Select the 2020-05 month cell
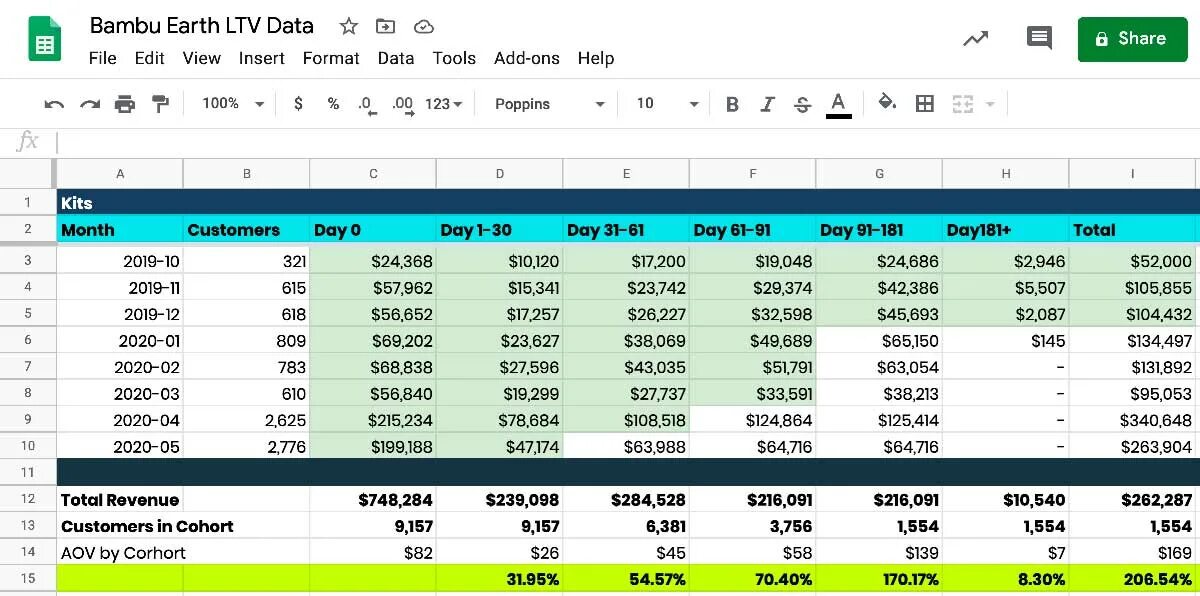 (120, 447)
